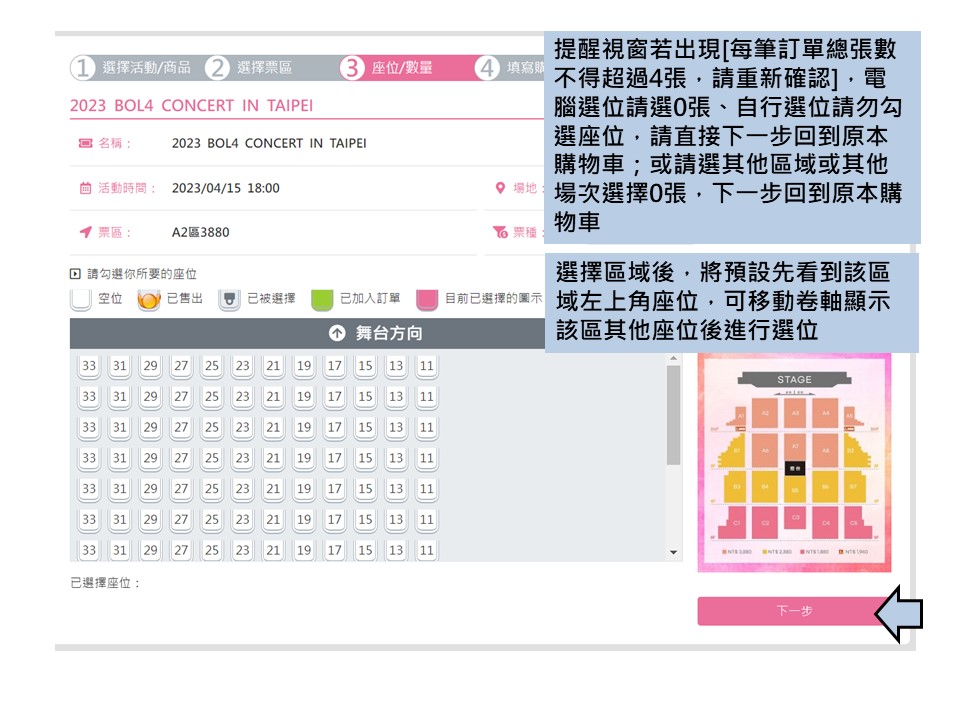Click the square arrow icon before 請勾選你所要的座位
Viewport: 960px width, 720px height.
pos(75,274)
